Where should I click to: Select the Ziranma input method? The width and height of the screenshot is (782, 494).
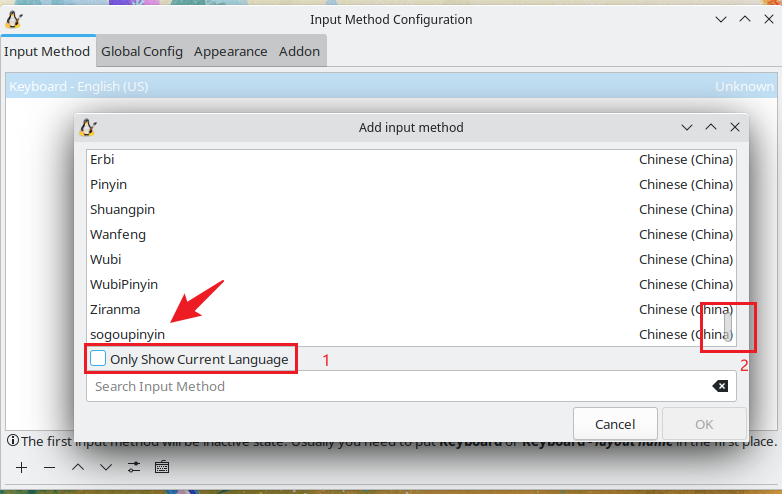pyautogui.click(x=411, y=309)
